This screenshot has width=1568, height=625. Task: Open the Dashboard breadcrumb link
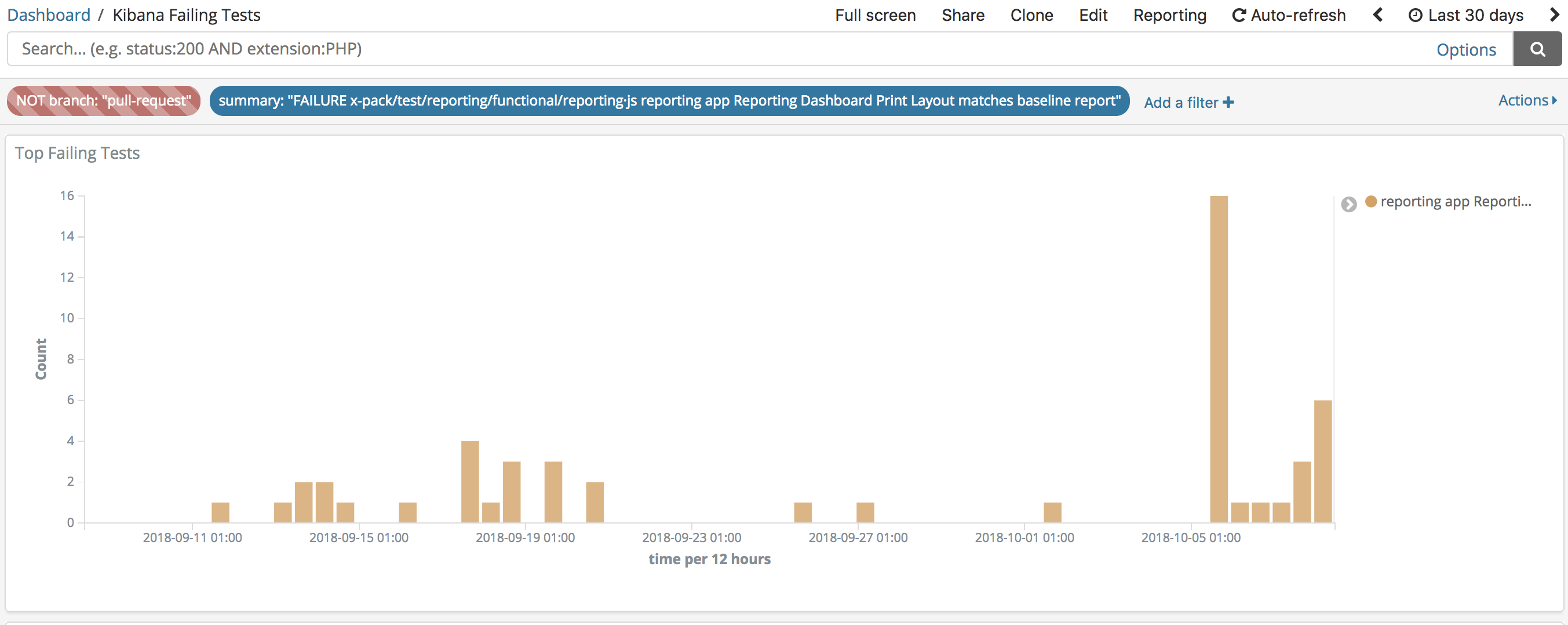coord(49,14)
